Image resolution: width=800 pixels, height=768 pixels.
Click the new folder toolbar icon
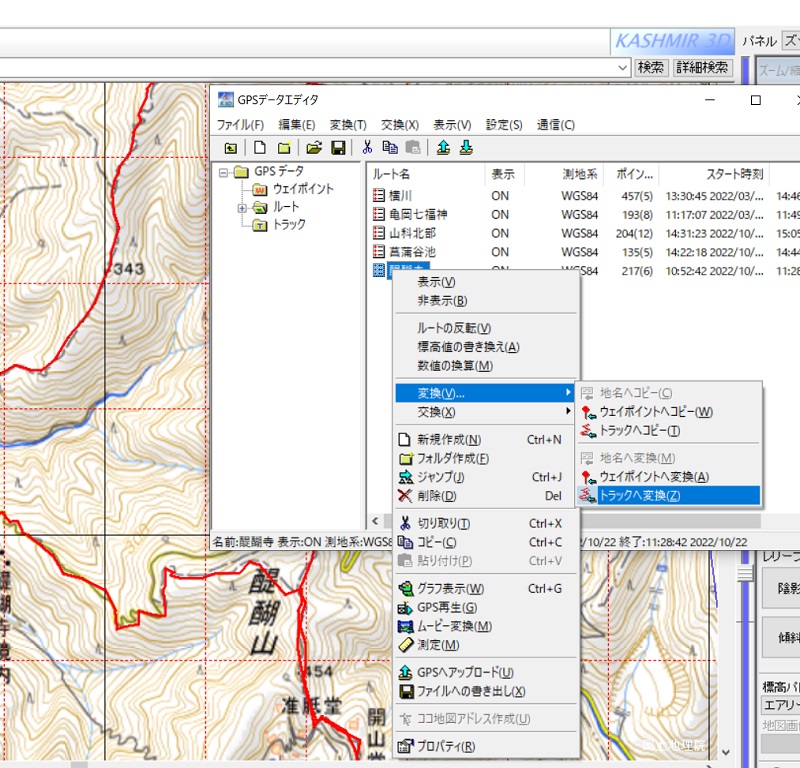tap(284, 148)
